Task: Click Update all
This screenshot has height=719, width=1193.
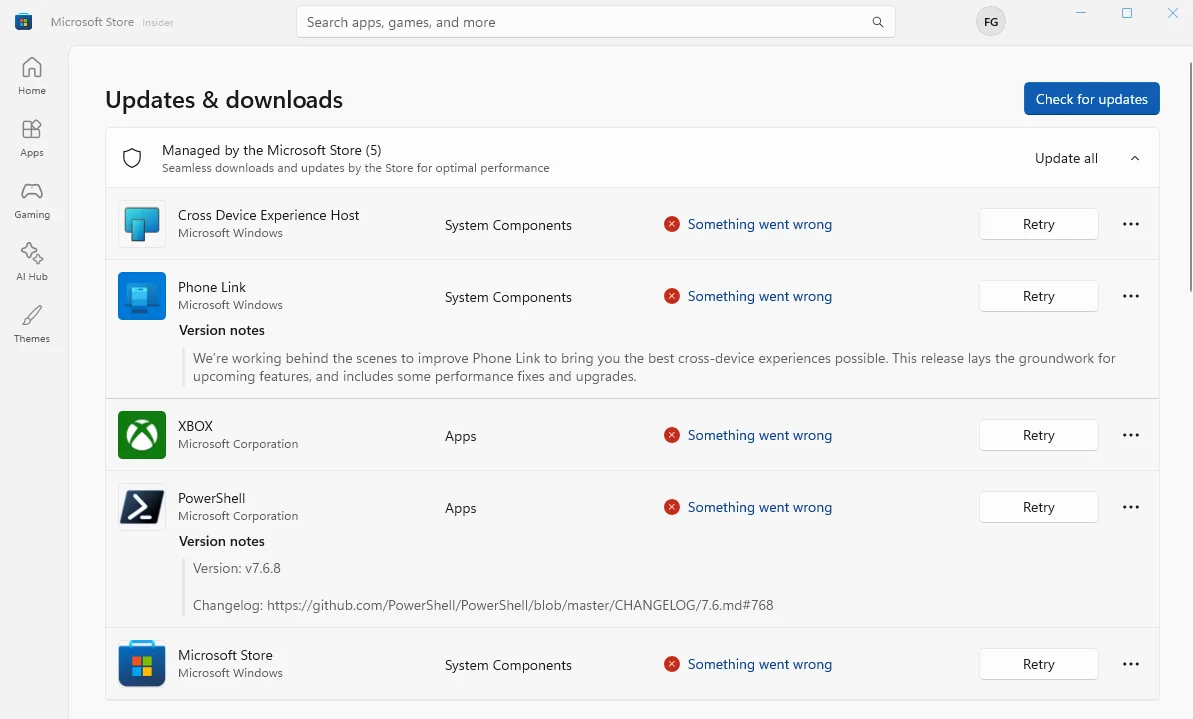Action: tap(1066, 158)
